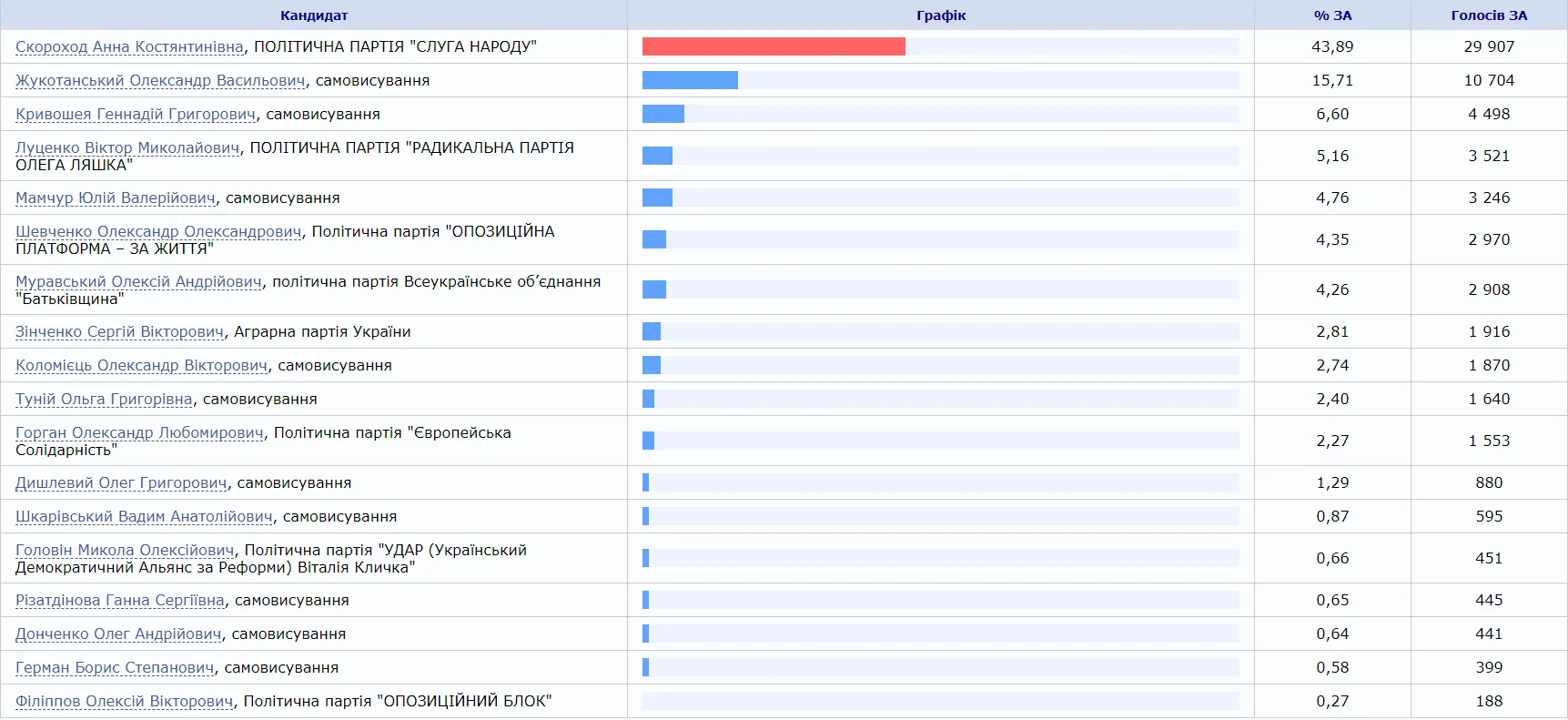Image resolution: width=1568 pixels, height=720 pixels.
Task: Click the % ЗА column header
Action: pyautogui.click(x=1332, y=15)
